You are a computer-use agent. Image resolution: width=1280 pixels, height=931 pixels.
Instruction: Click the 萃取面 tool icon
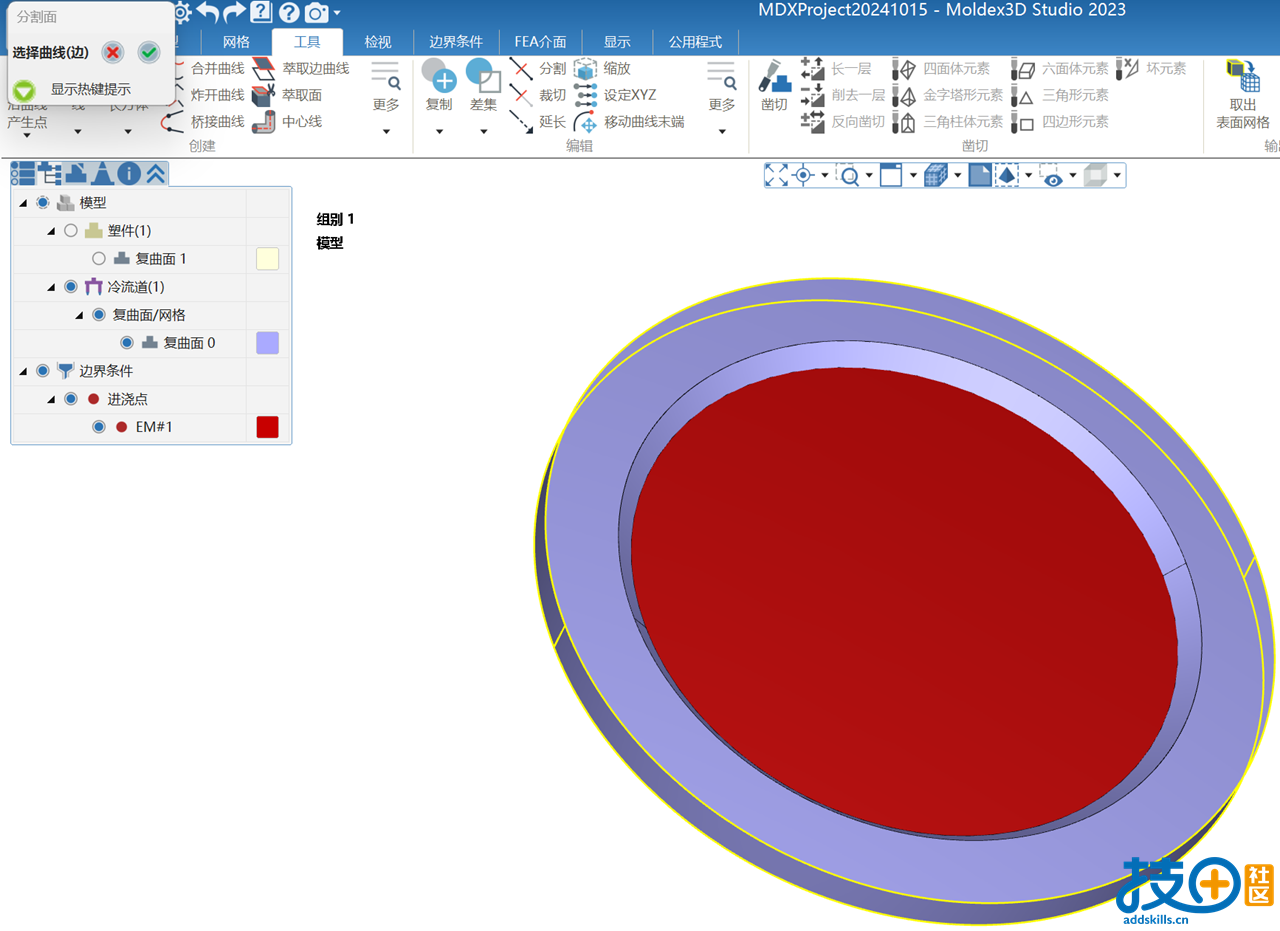coord(263,95)
